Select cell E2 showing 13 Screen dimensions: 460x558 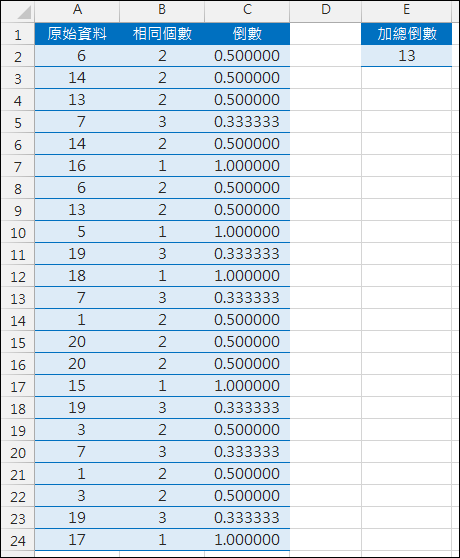406,56
